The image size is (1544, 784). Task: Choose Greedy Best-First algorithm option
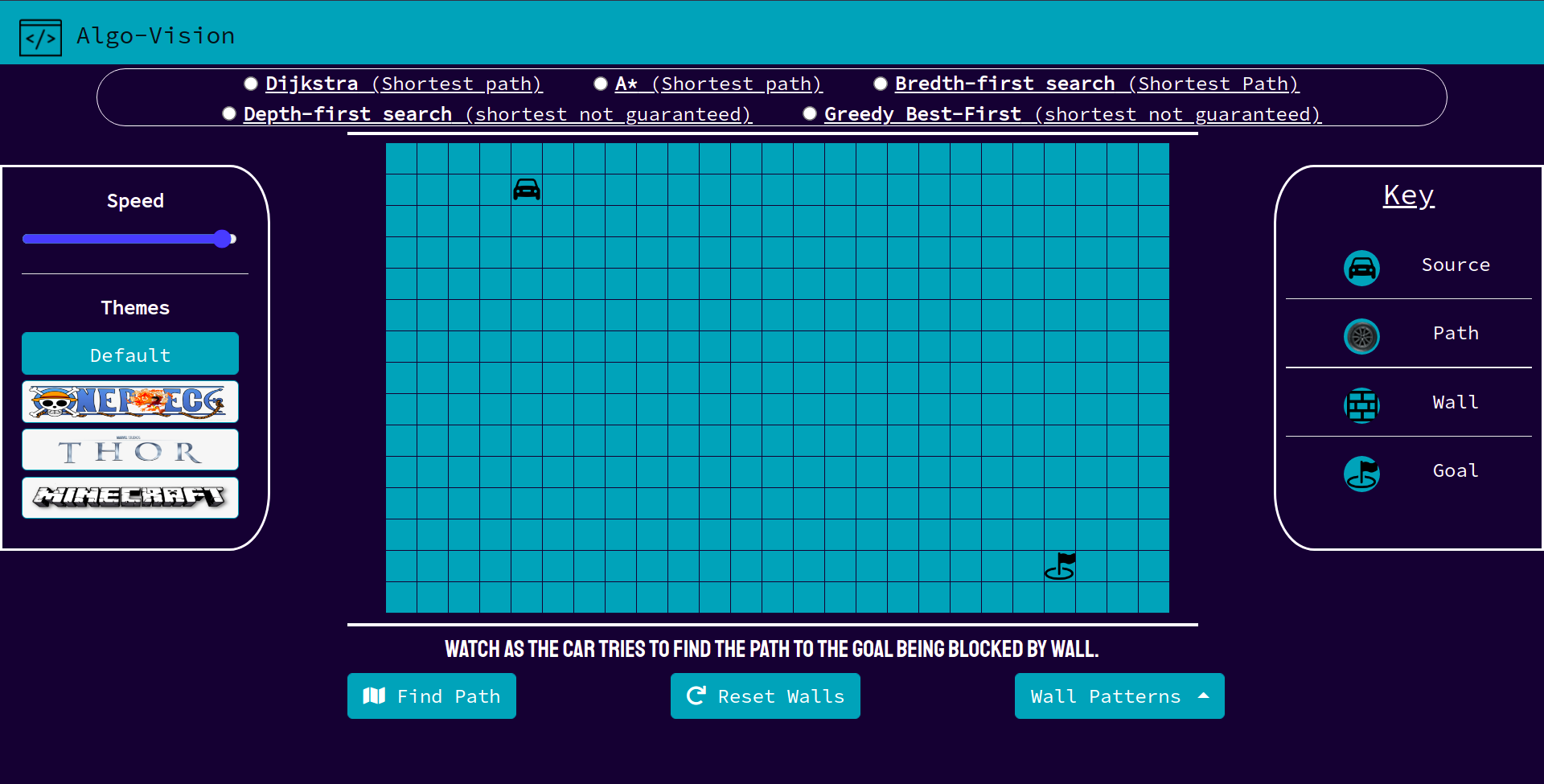click(810, 114)
